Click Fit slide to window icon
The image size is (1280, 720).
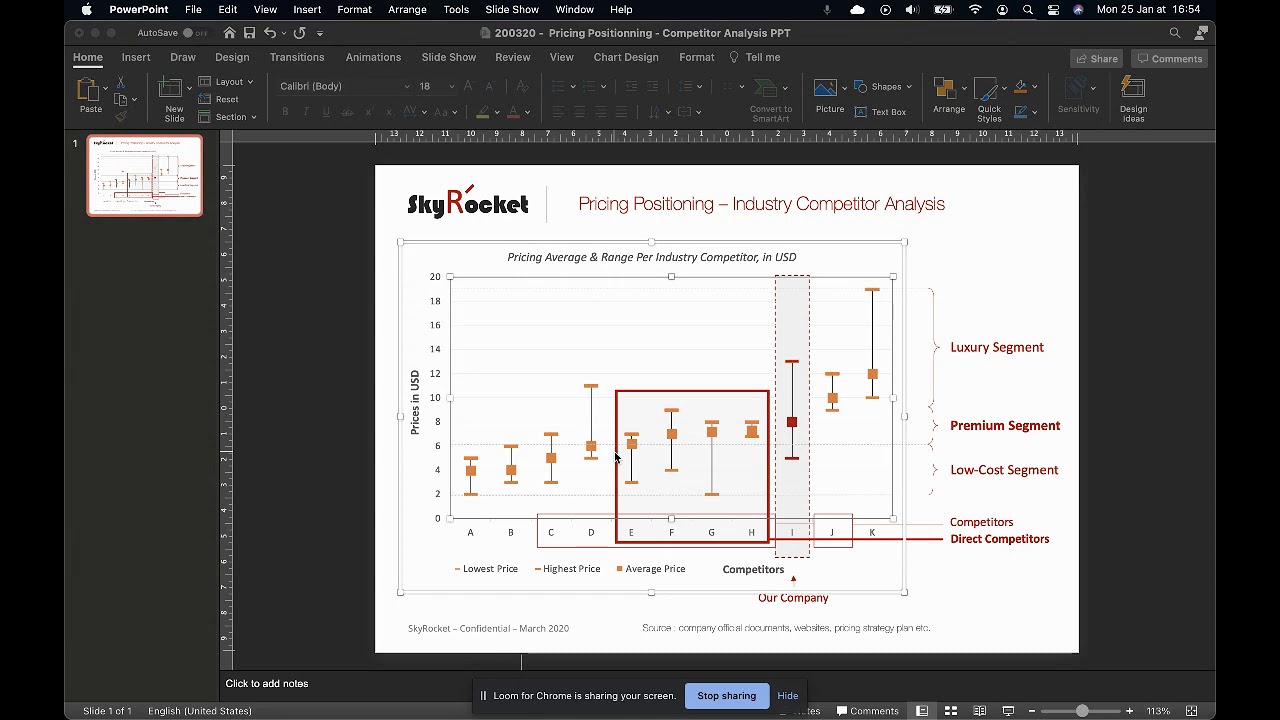coord(1191,711)
